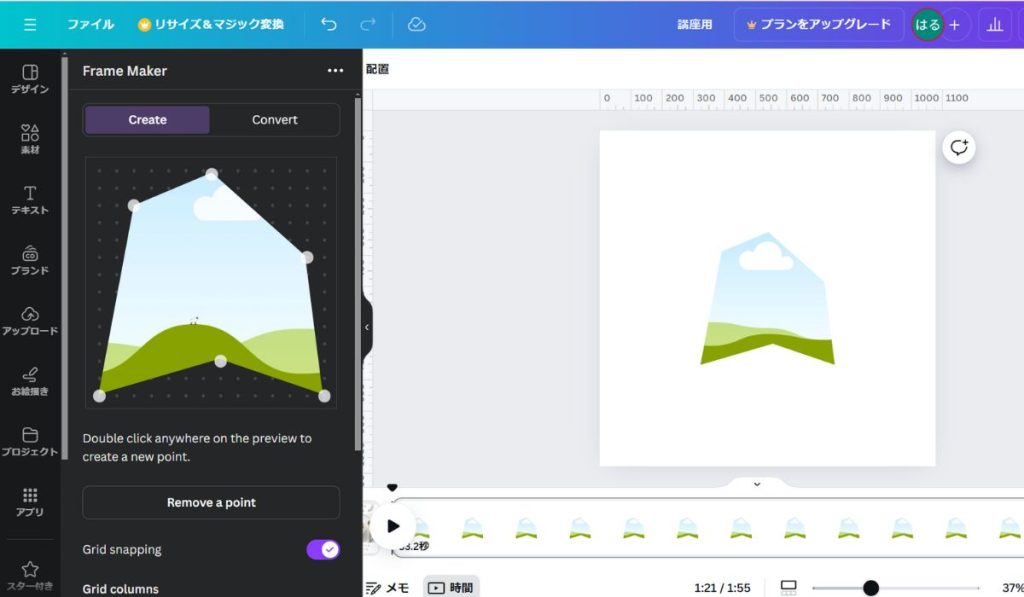Click the Remove a point button
This screenshot has width=1024, height=597.
[211, 502]
